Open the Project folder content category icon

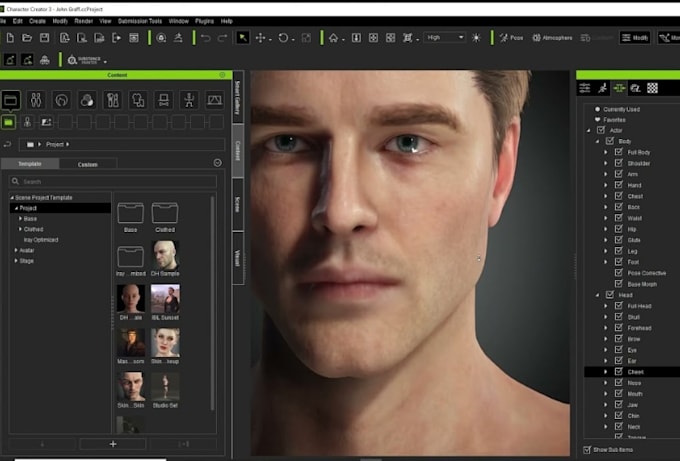pyautogui.click(x=10, y=100)
